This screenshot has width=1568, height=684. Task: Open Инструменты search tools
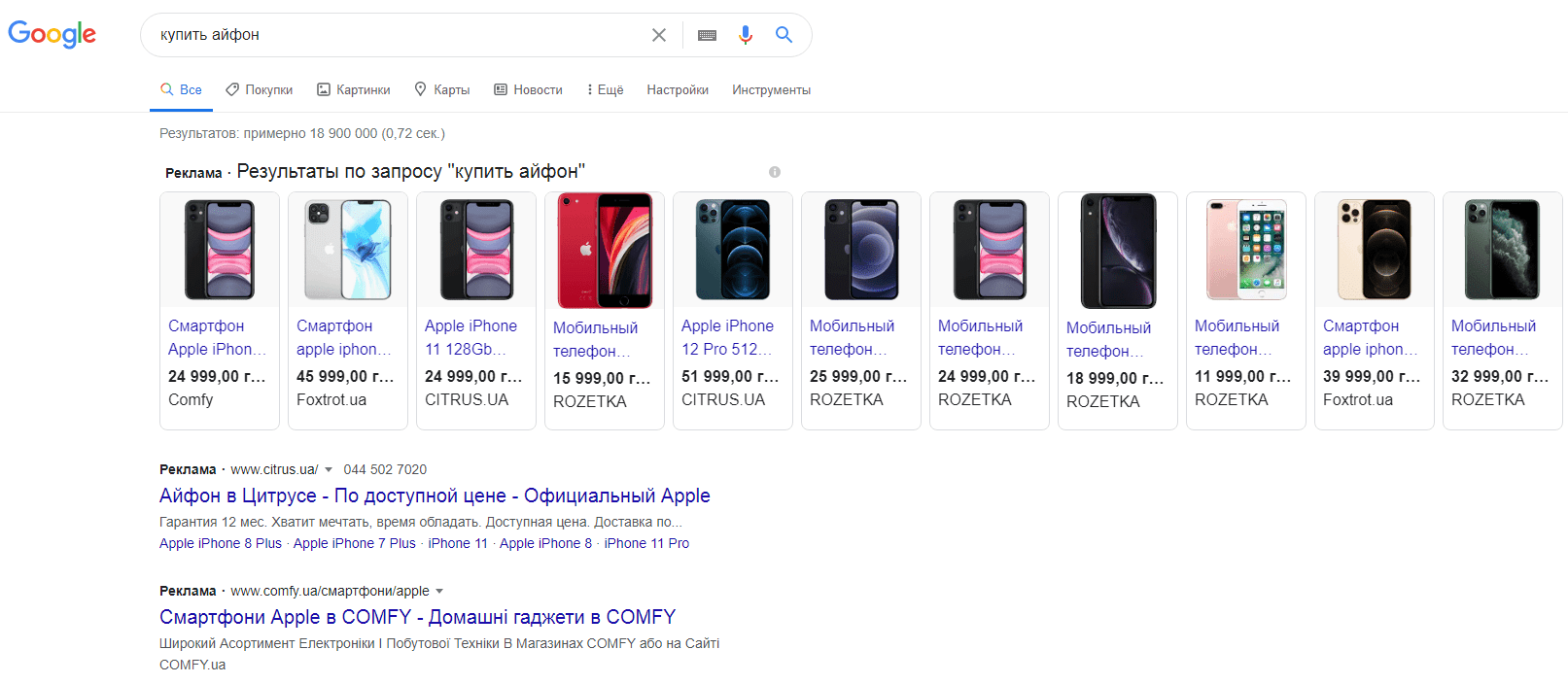771,89
